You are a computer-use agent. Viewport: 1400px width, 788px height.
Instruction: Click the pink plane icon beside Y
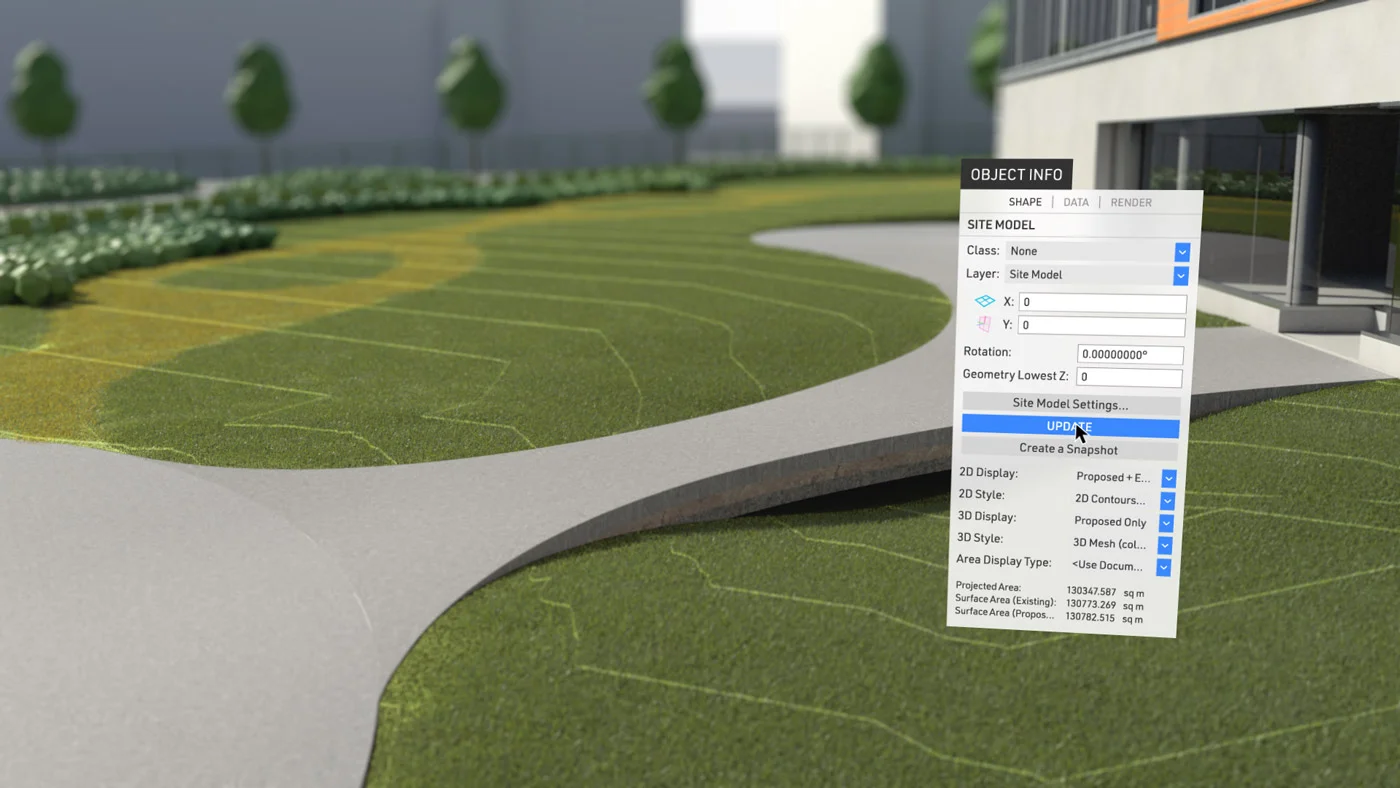(984, 324)
